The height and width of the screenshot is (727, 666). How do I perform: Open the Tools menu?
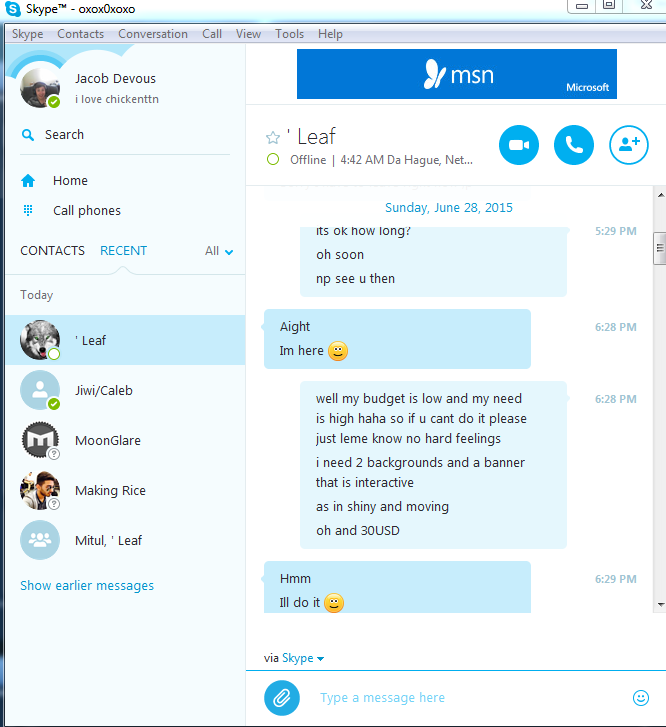(x=289, y=34)
